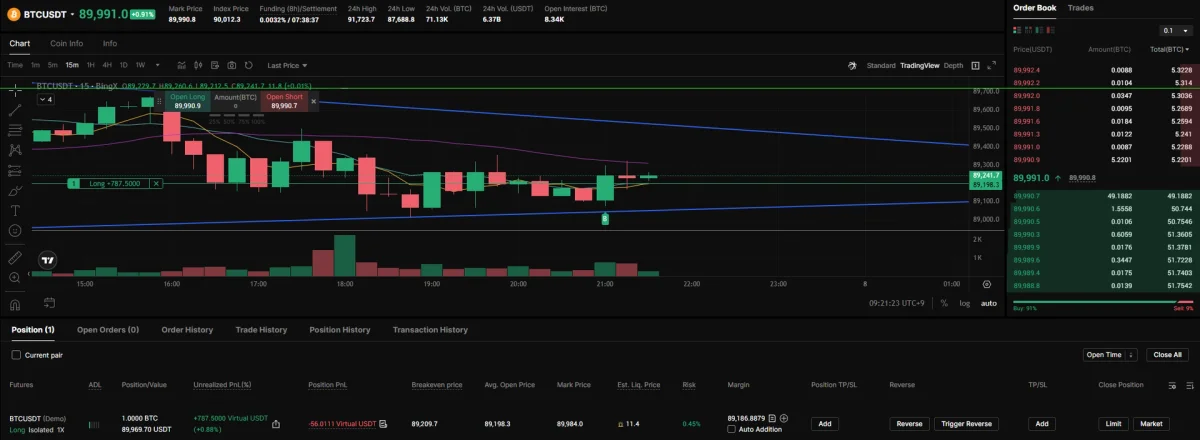Check the Current pair checkbox
Image resolution: width=1200 pixels, height=440 pixels.
coord(16,355)
